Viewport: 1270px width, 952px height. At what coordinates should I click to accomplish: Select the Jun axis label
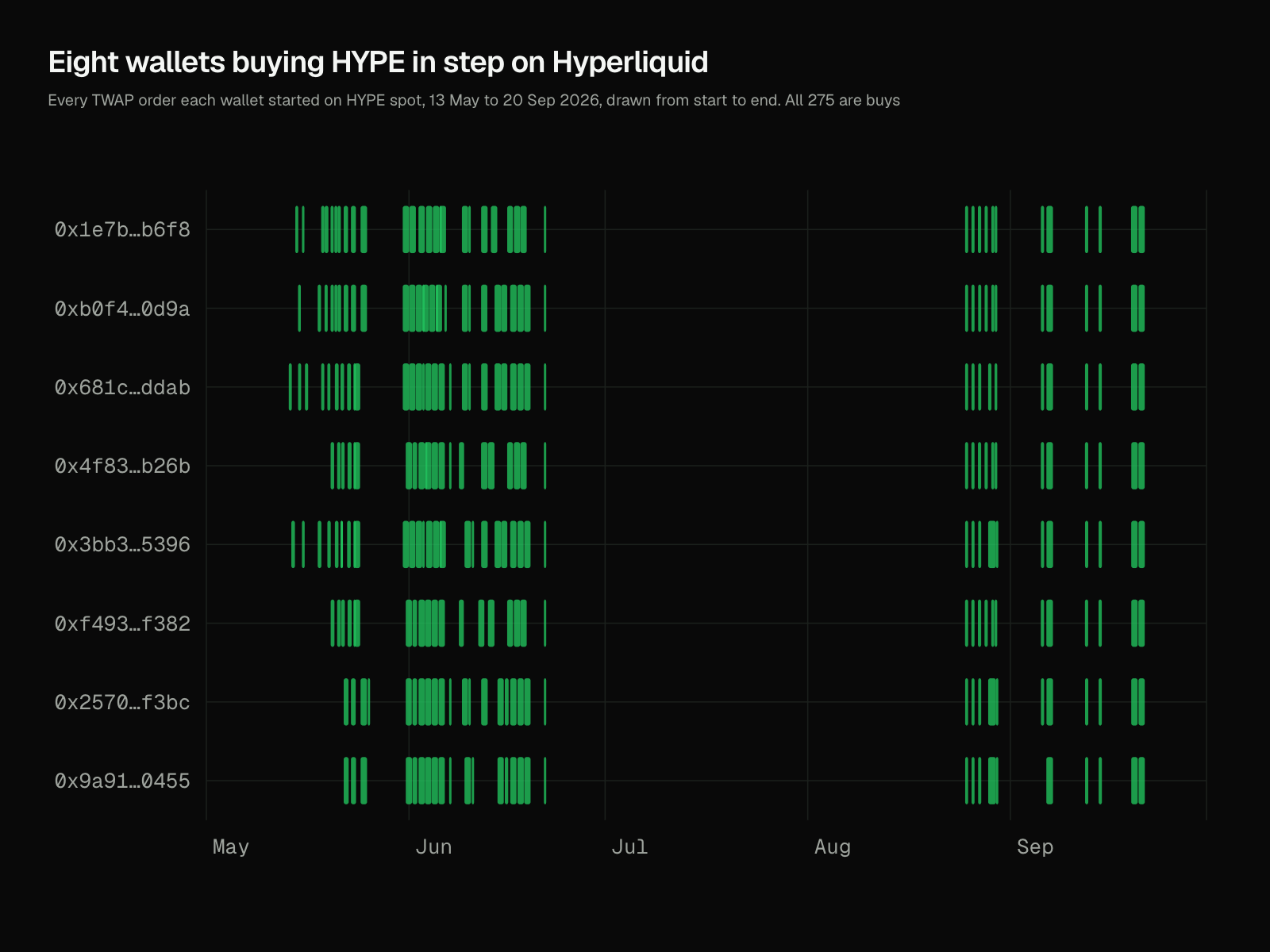click(x=433, y=847)
